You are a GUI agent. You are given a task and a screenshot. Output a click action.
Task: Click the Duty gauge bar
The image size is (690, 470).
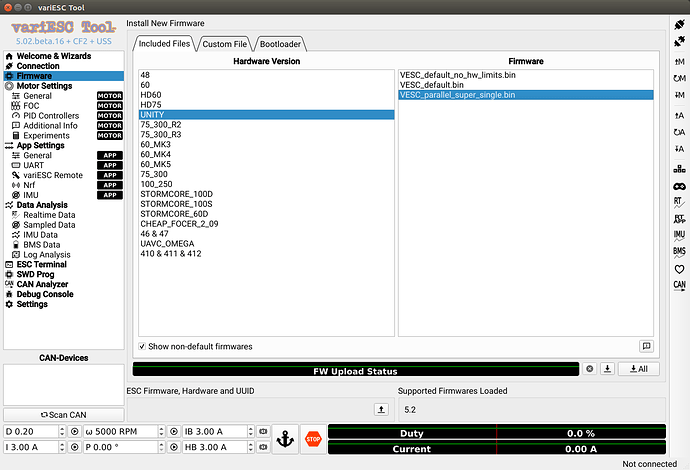pyautogui.click(x=497, y=432)
